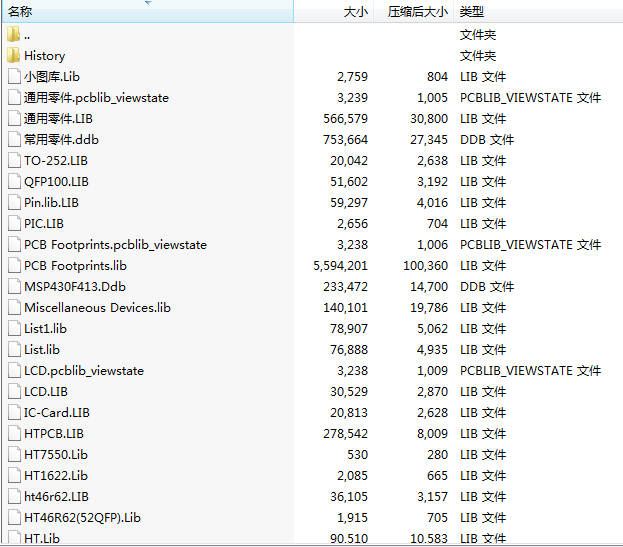
Task: Select the file name List1.lib
Action: 45,329
